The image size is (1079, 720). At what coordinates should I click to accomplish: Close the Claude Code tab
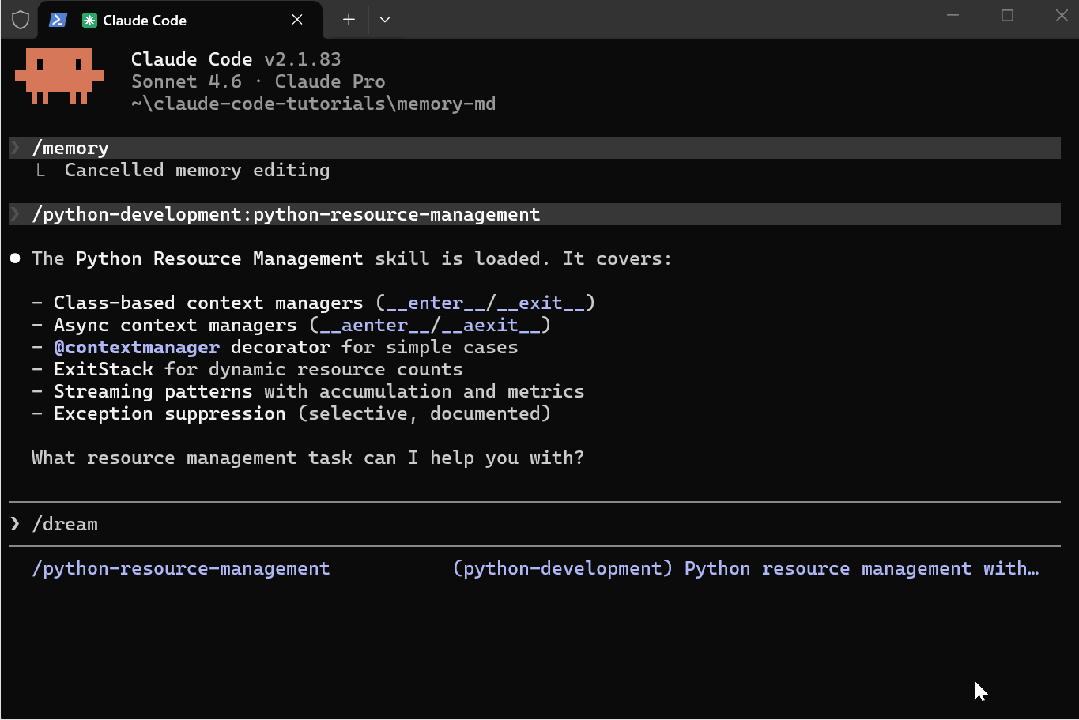tap(297, 20)
